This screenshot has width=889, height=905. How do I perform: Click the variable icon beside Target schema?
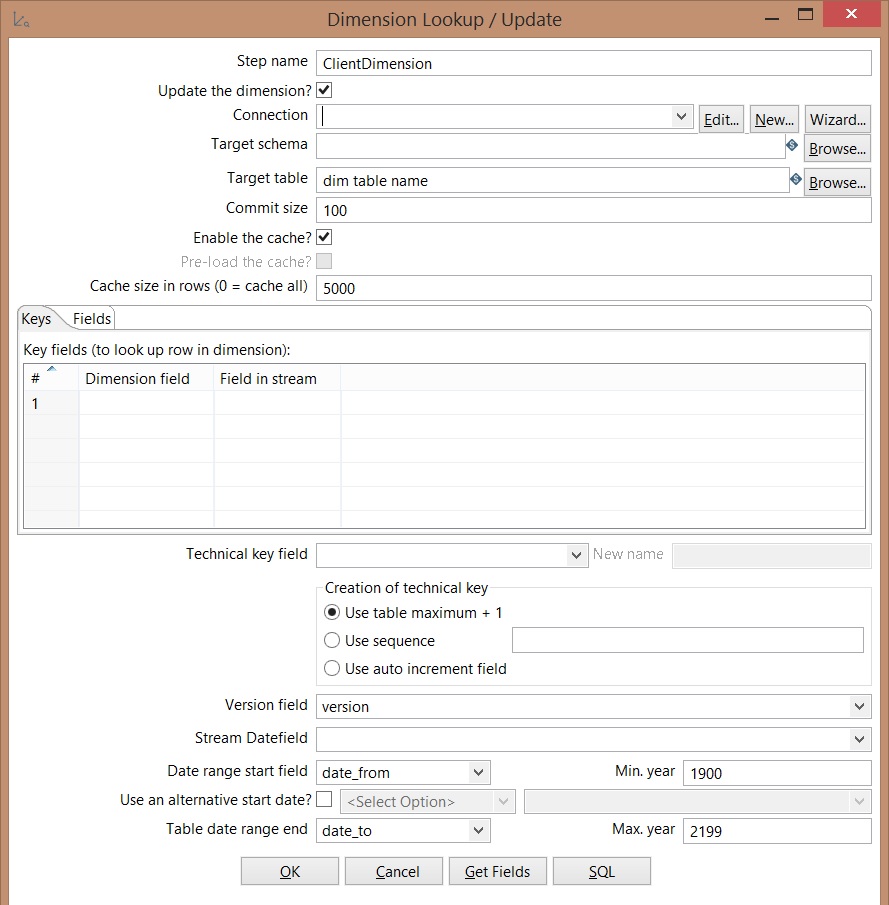click(792, 146)
